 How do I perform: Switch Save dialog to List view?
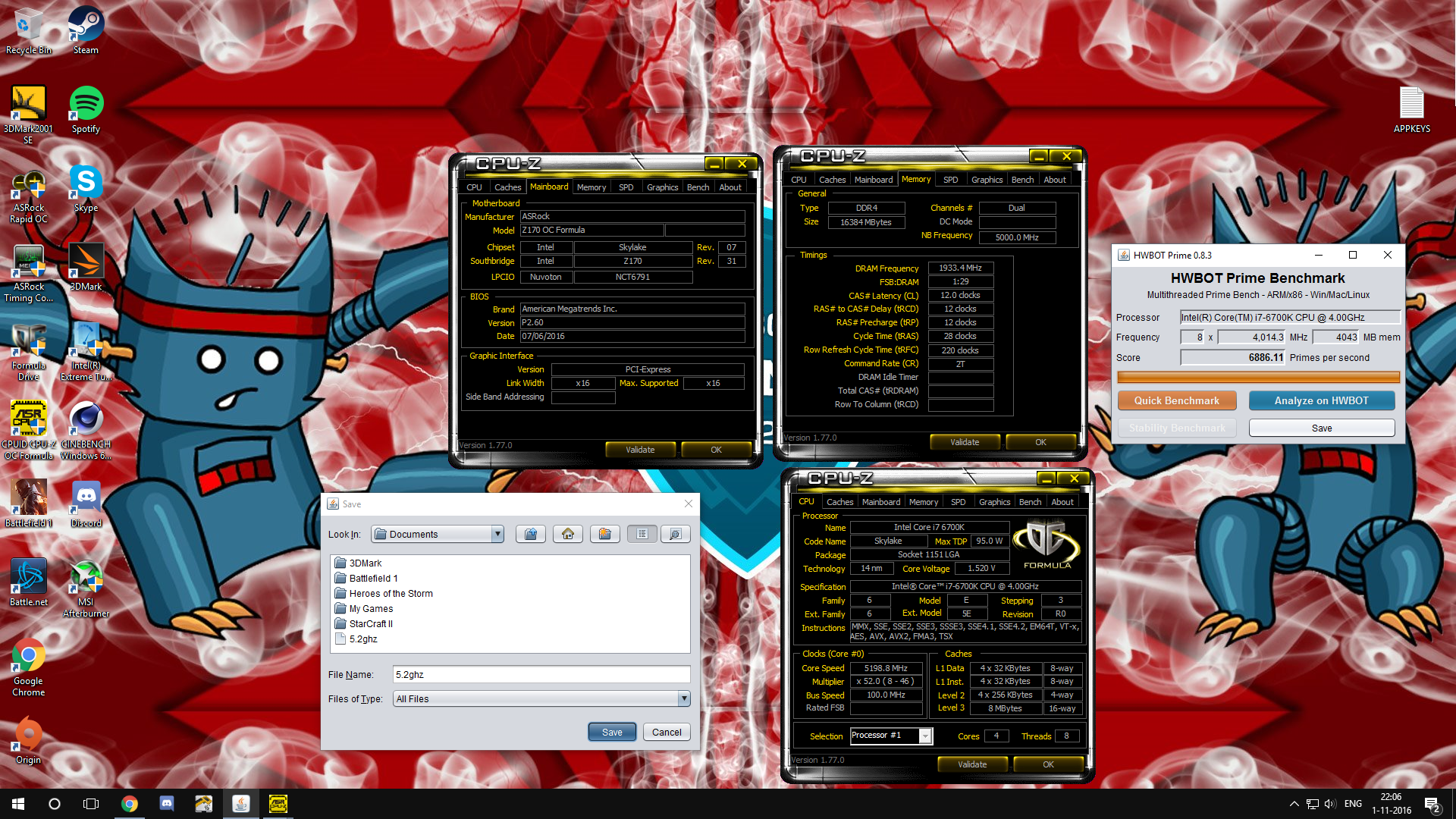coord(642,534)
